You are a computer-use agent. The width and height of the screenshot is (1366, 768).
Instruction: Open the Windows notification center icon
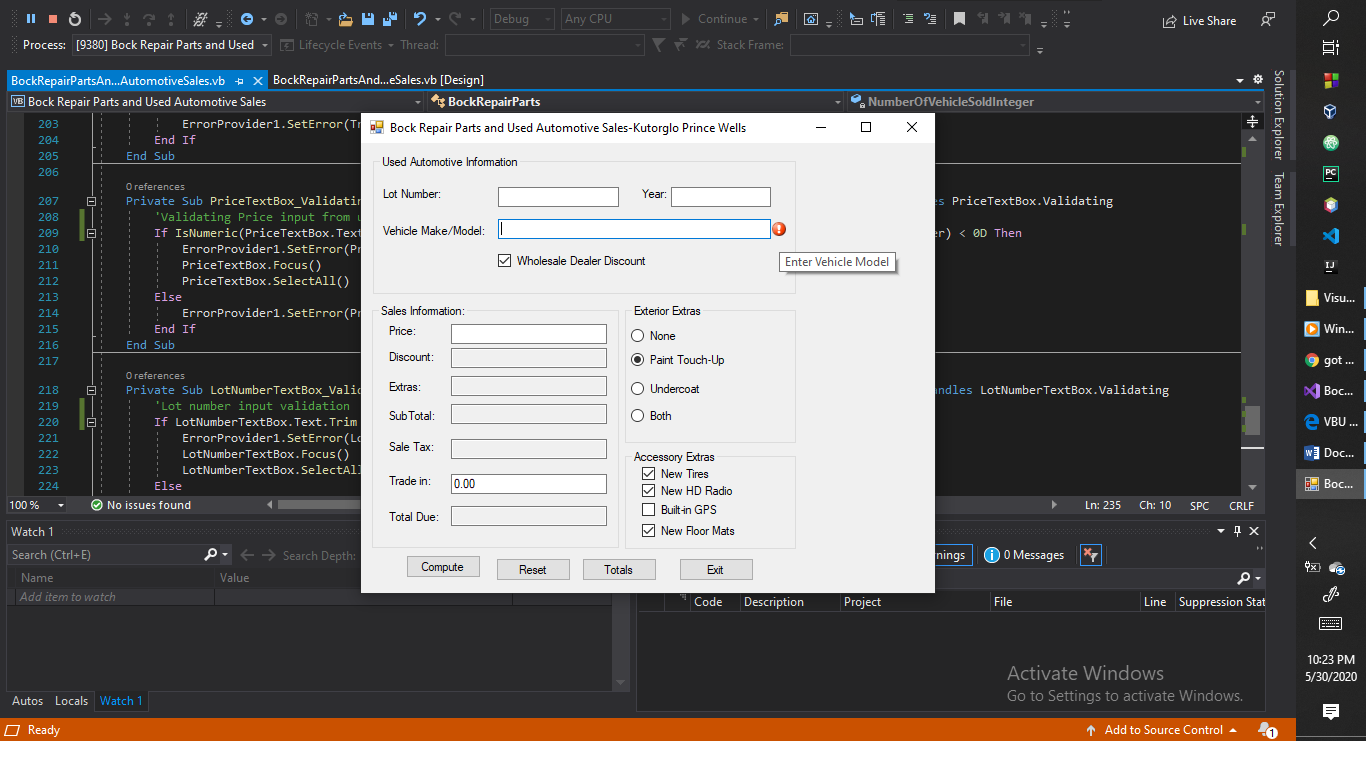[x=1331, y=711]
